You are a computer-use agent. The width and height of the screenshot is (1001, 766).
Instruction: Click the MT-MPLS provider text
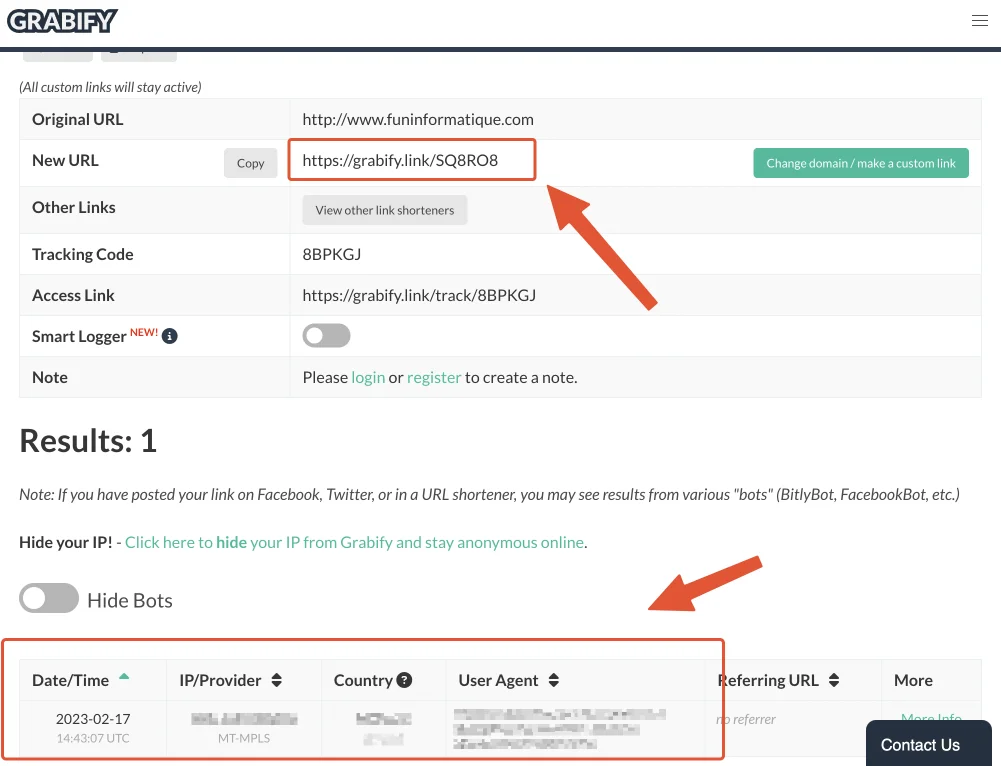click(x=244, y=738)
